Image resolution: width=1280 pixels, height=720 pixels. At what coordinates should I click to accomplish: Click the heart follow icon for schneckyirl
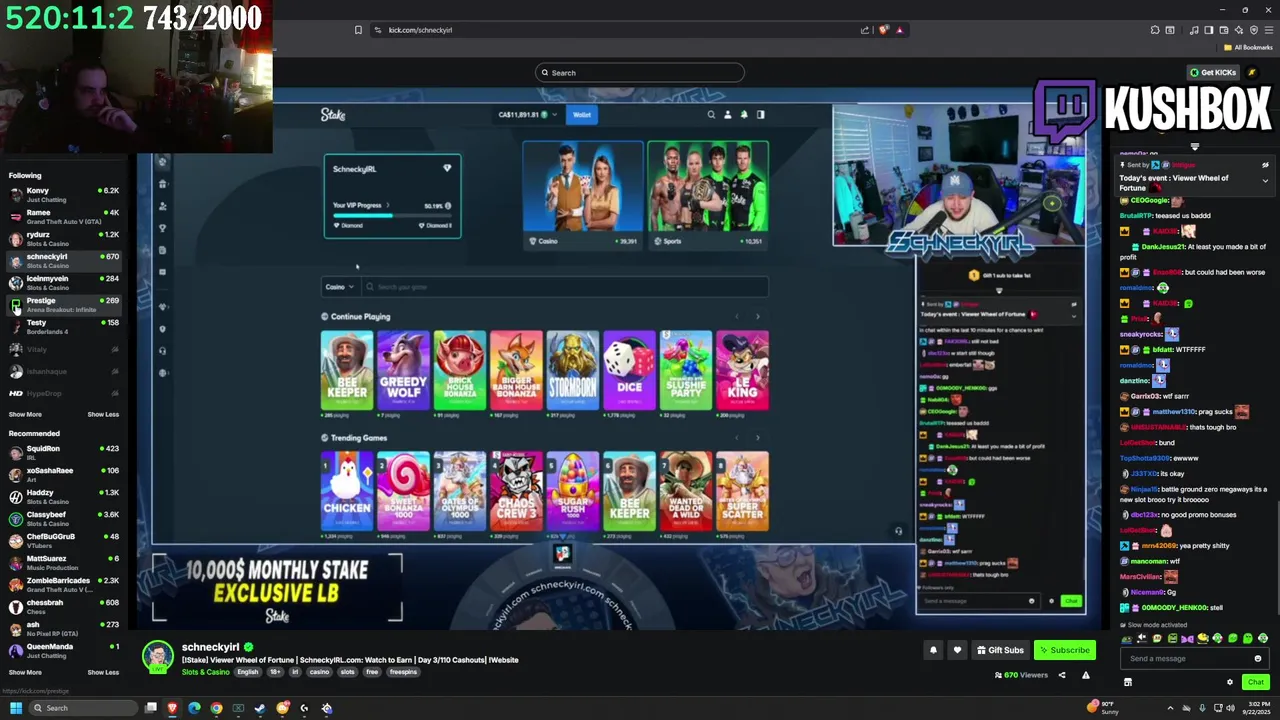[x=957, y=650]
